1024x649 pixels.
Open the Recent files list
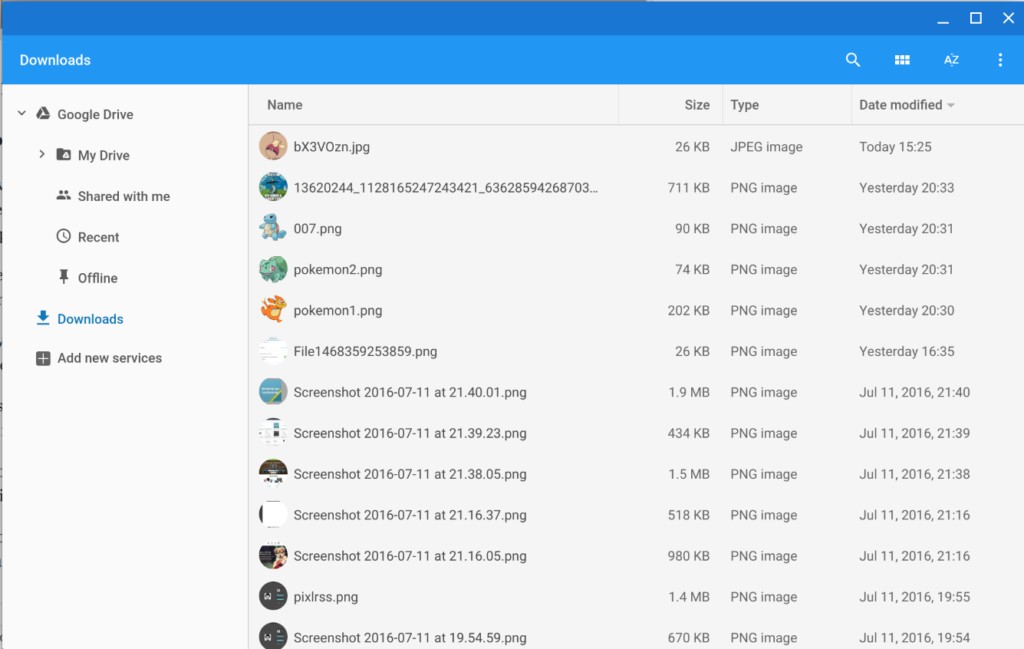[98, 238]
